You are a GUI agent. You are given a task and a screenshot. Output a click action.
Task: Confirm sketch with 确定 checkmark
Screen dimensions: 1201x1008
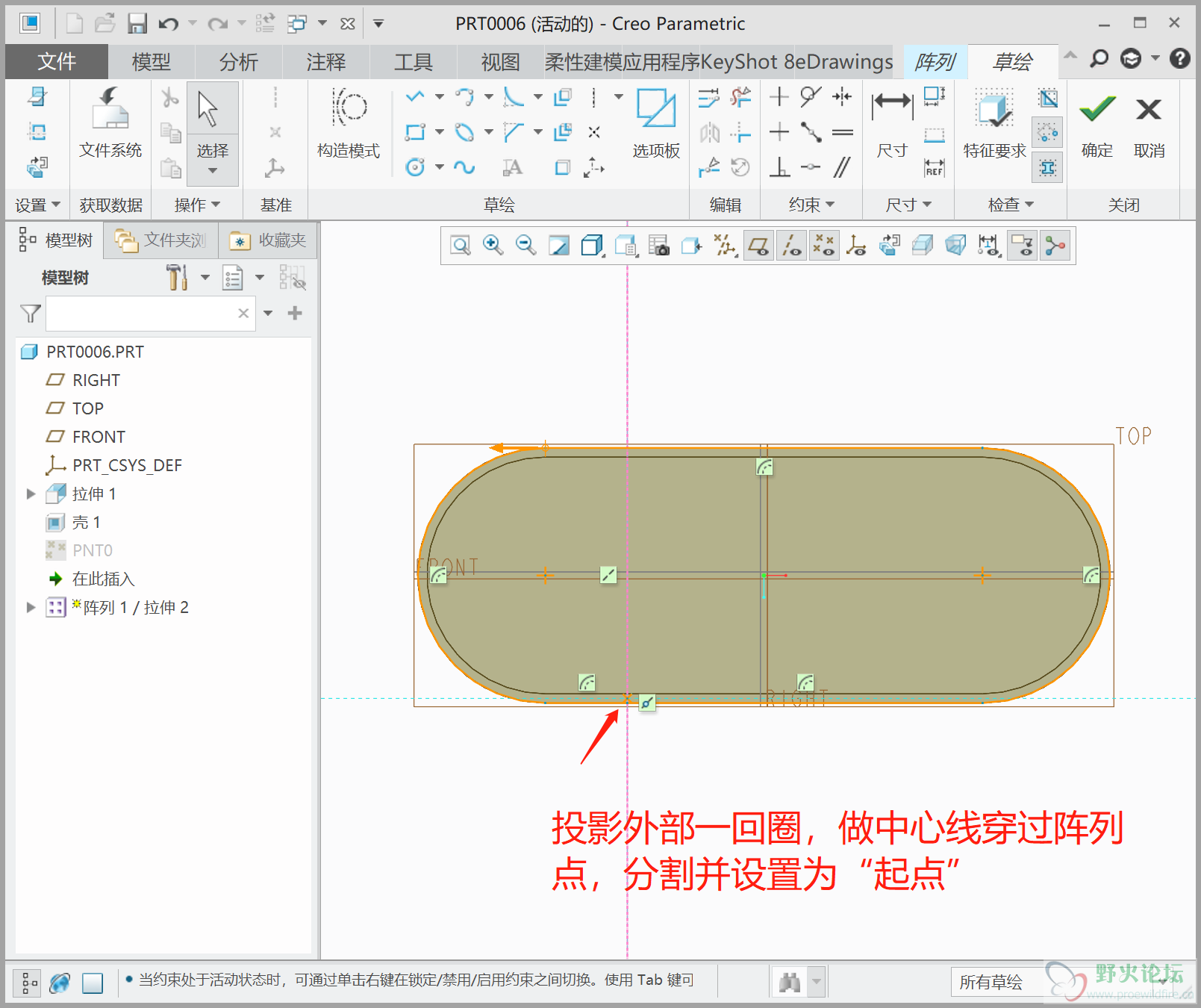pyautogui.click(x=1097, y=123)
